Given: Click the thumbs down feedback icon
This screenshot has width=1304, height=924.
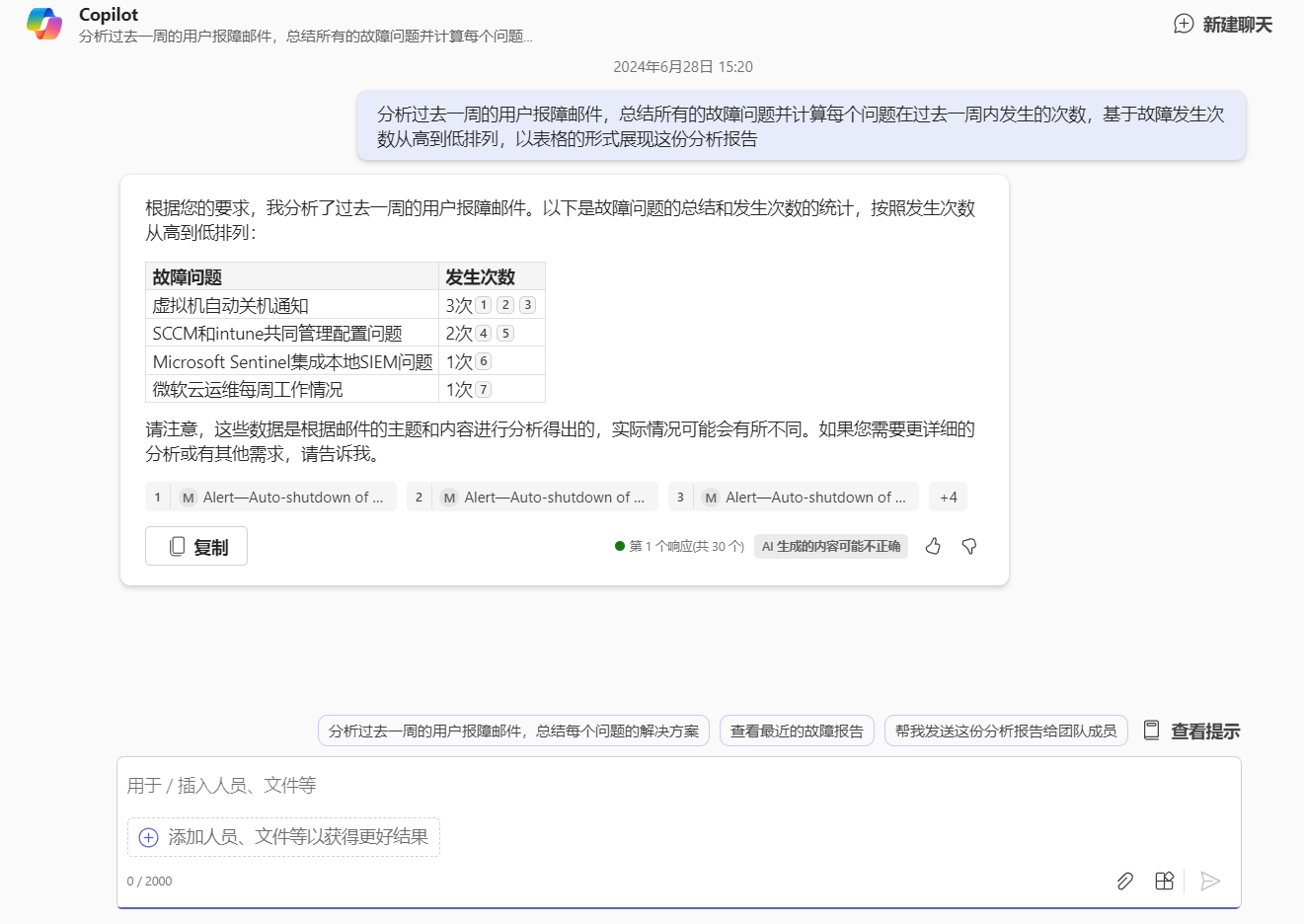Looking at the screenshot, I should pyautogui.click(x=969, y=546).
